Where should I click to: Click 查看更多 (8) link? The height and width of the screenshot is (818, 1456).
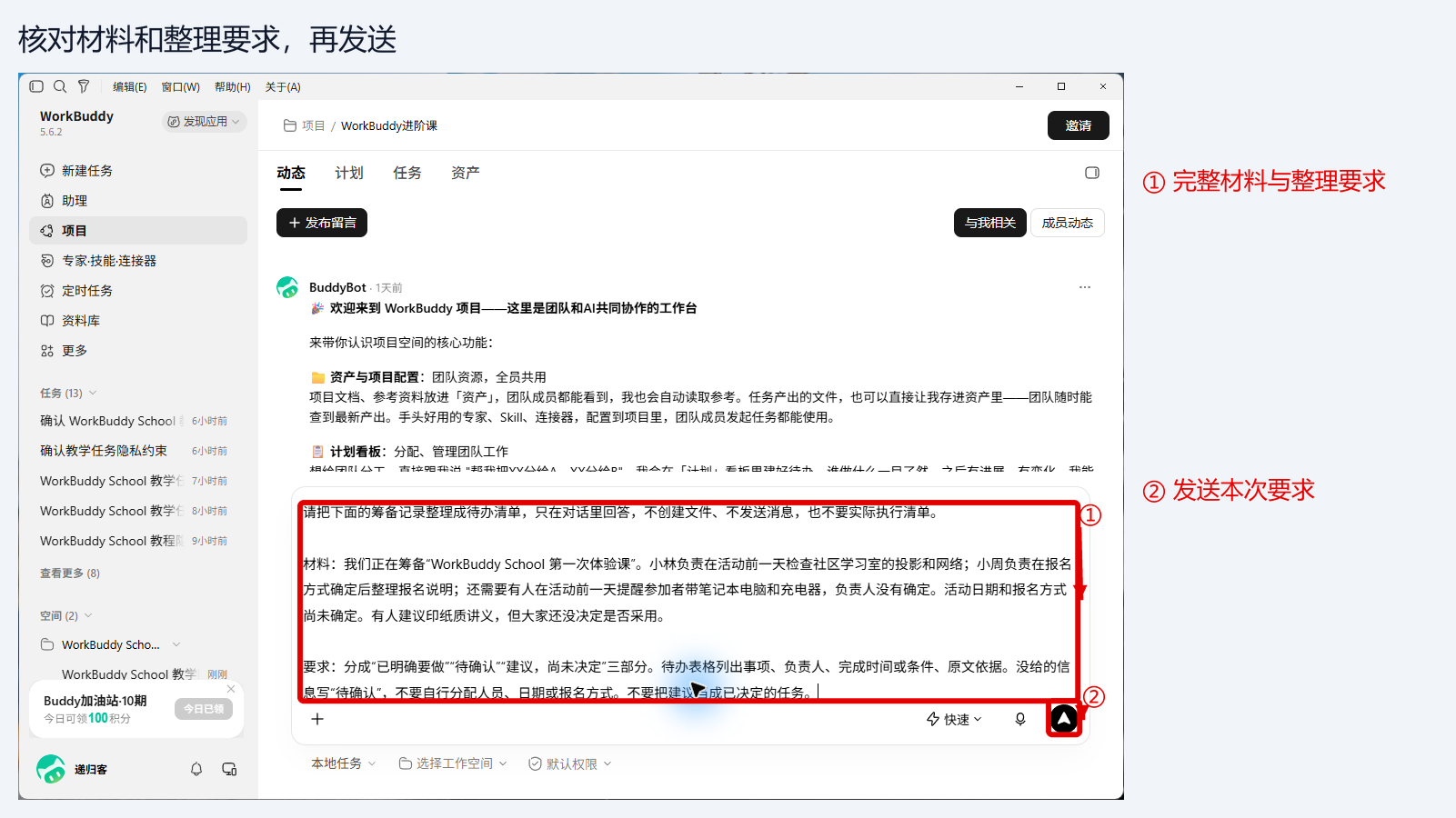[x=70, y=574]
